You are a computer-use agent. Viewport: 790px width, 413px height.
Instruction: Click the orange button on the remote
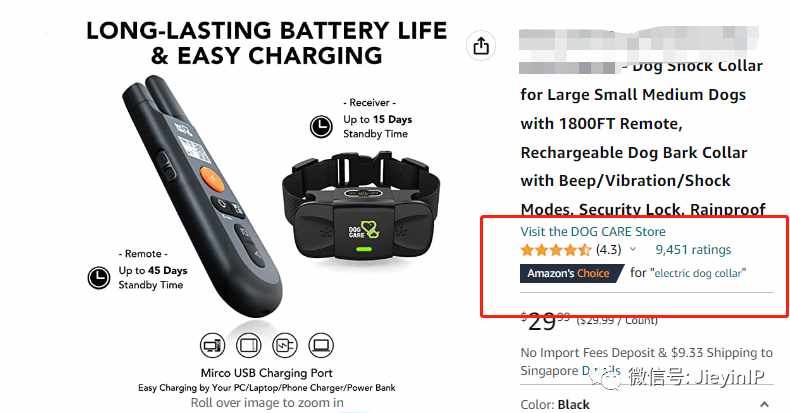[212, 179]
